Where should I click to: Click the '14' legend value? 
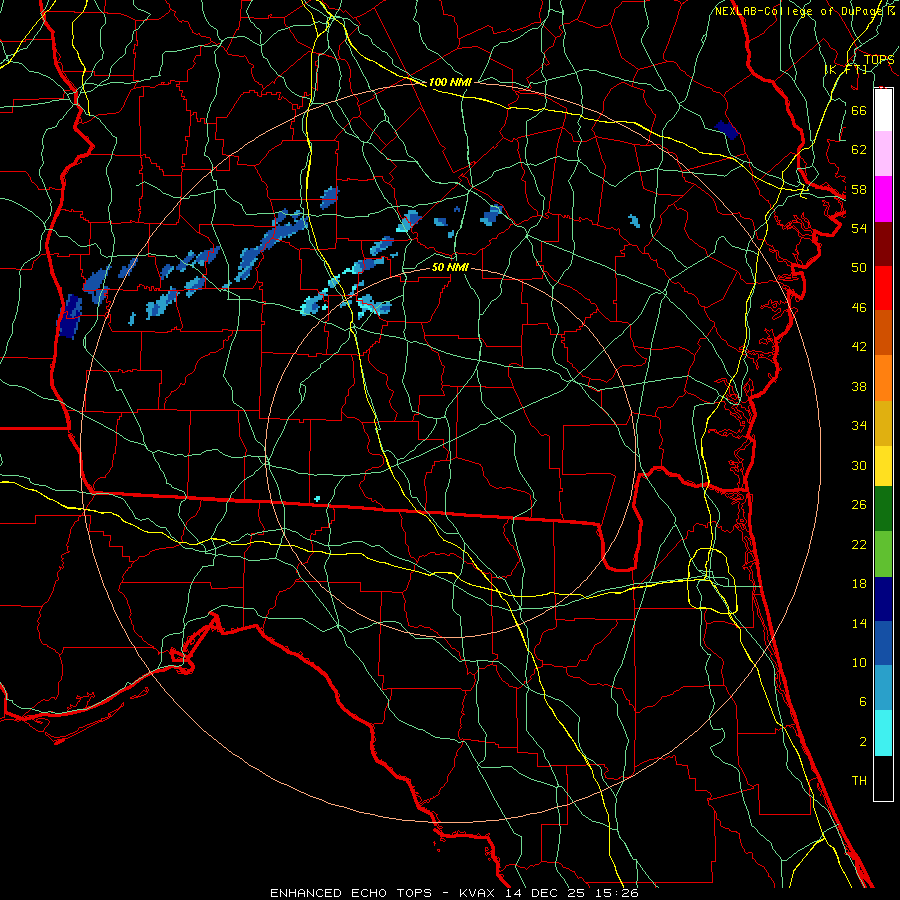coord(859,623)
